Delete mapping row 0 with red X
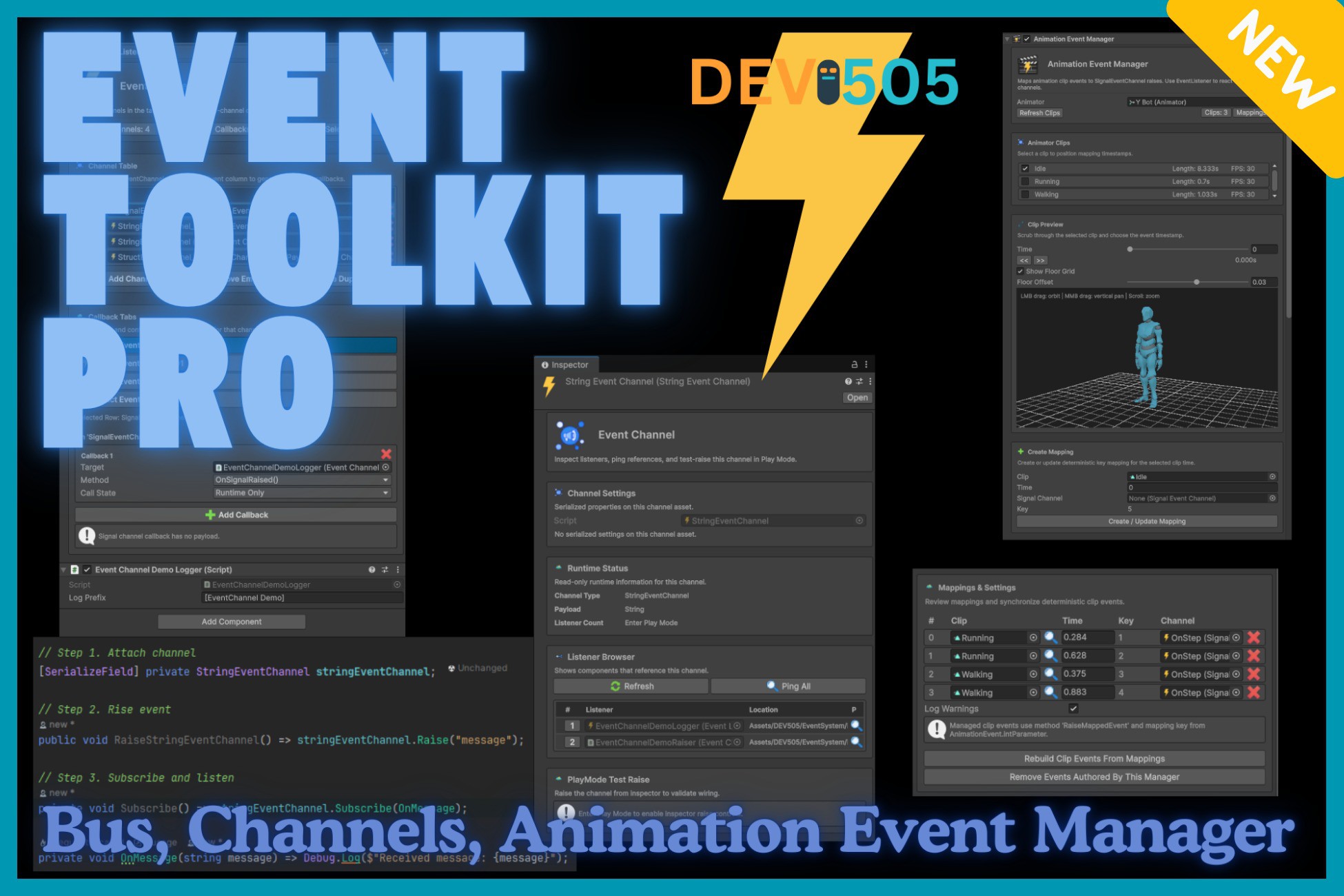Viewport: 1344px width, 896px height. point(1254,638)
